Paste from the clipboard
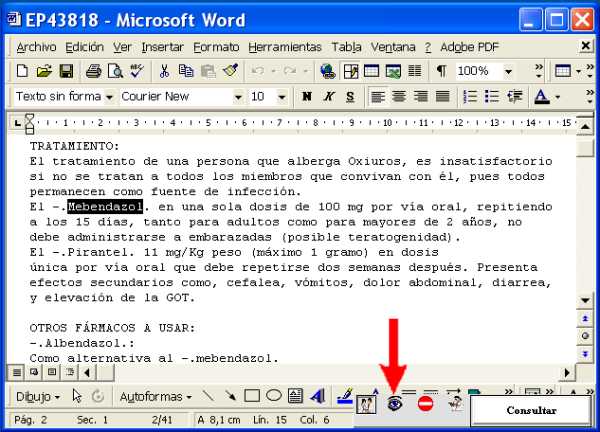This screenshot has width=600, height=432. click(x=208, y=71)
